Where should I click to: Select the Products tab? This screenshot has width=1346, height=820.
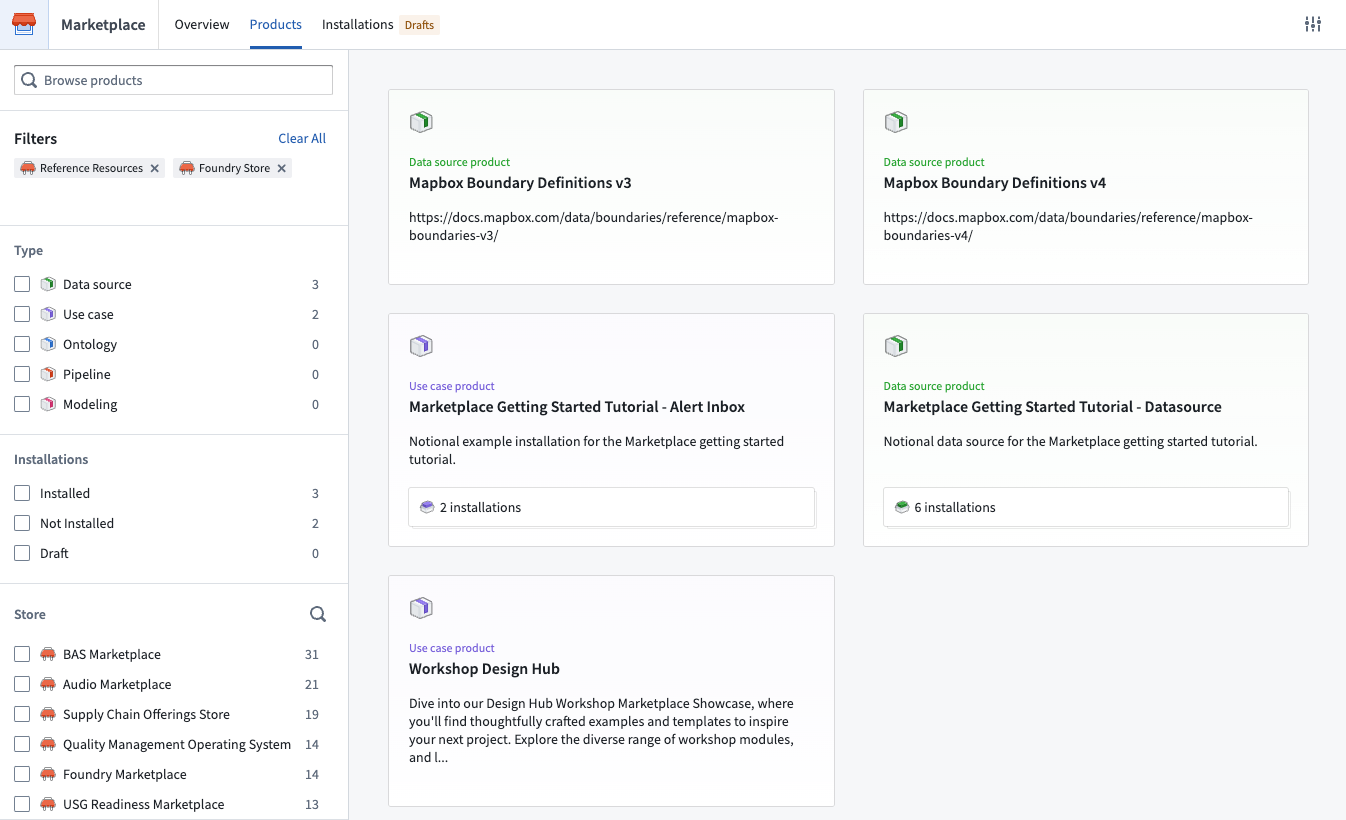275,24
